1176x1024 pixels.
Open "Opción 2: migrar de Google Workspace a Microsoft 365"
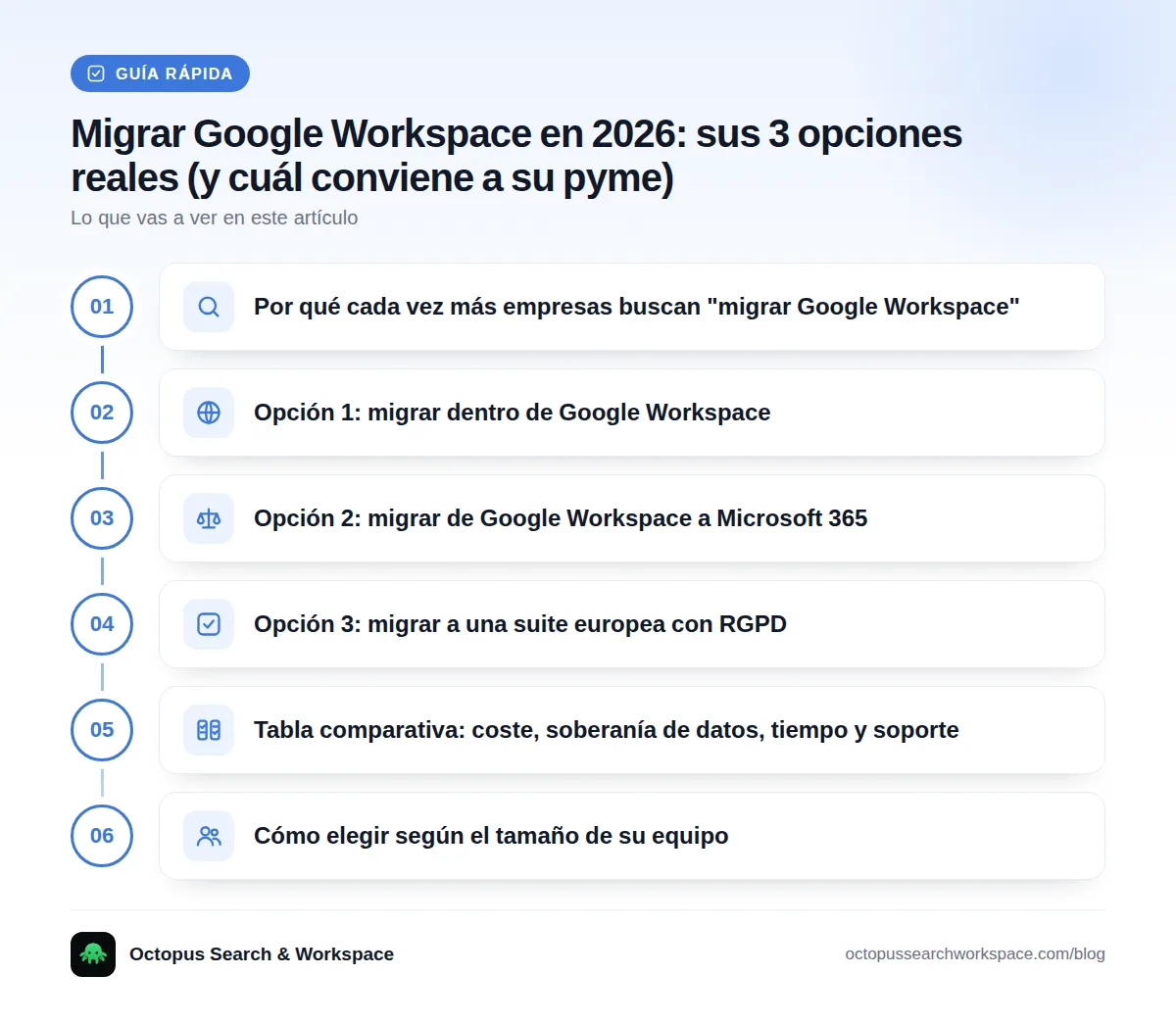632,518
